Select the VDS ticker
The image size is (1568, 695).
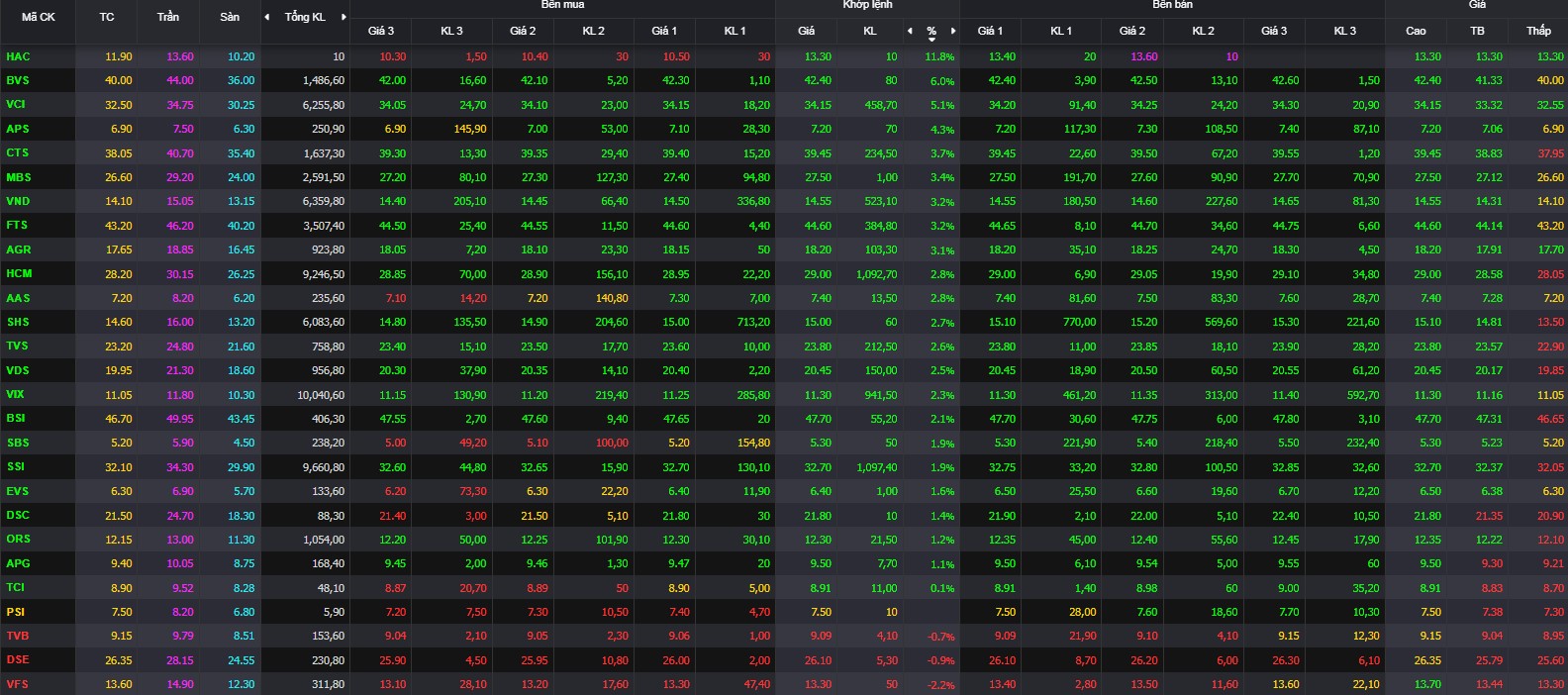18,370
